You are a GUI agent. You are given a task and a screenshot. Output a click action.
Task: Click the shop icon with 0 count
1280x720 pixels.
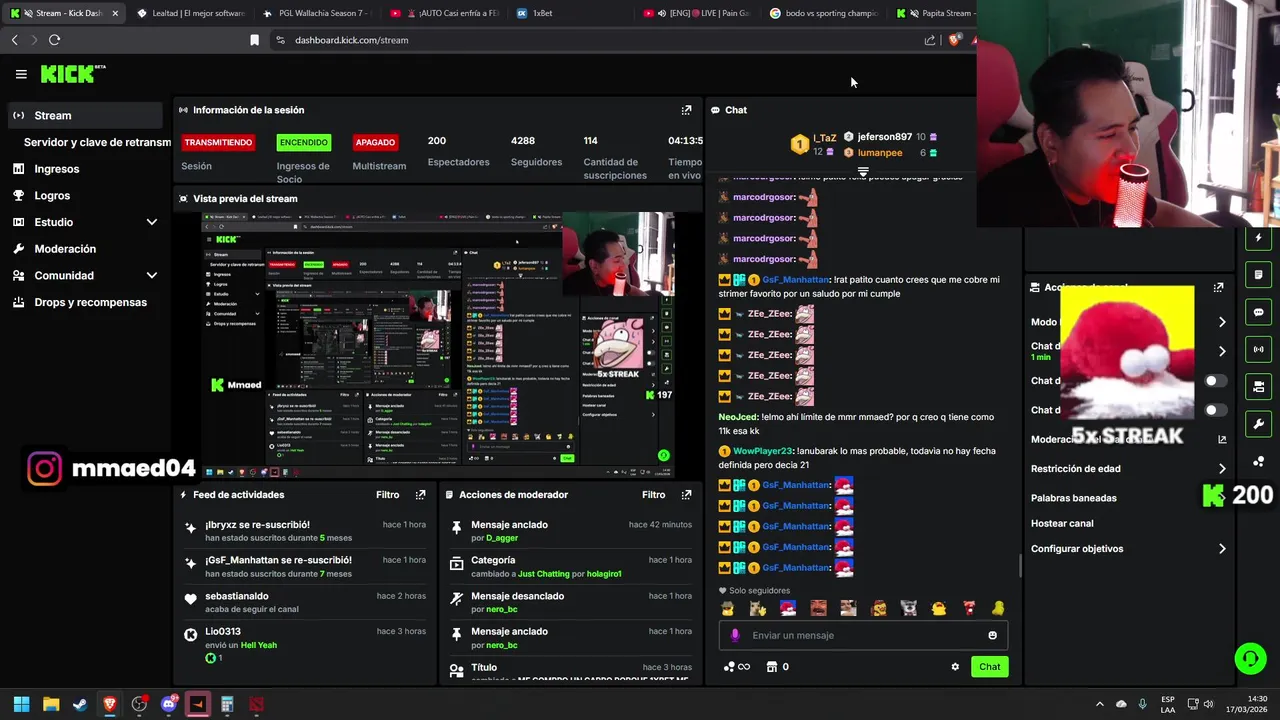777,667
